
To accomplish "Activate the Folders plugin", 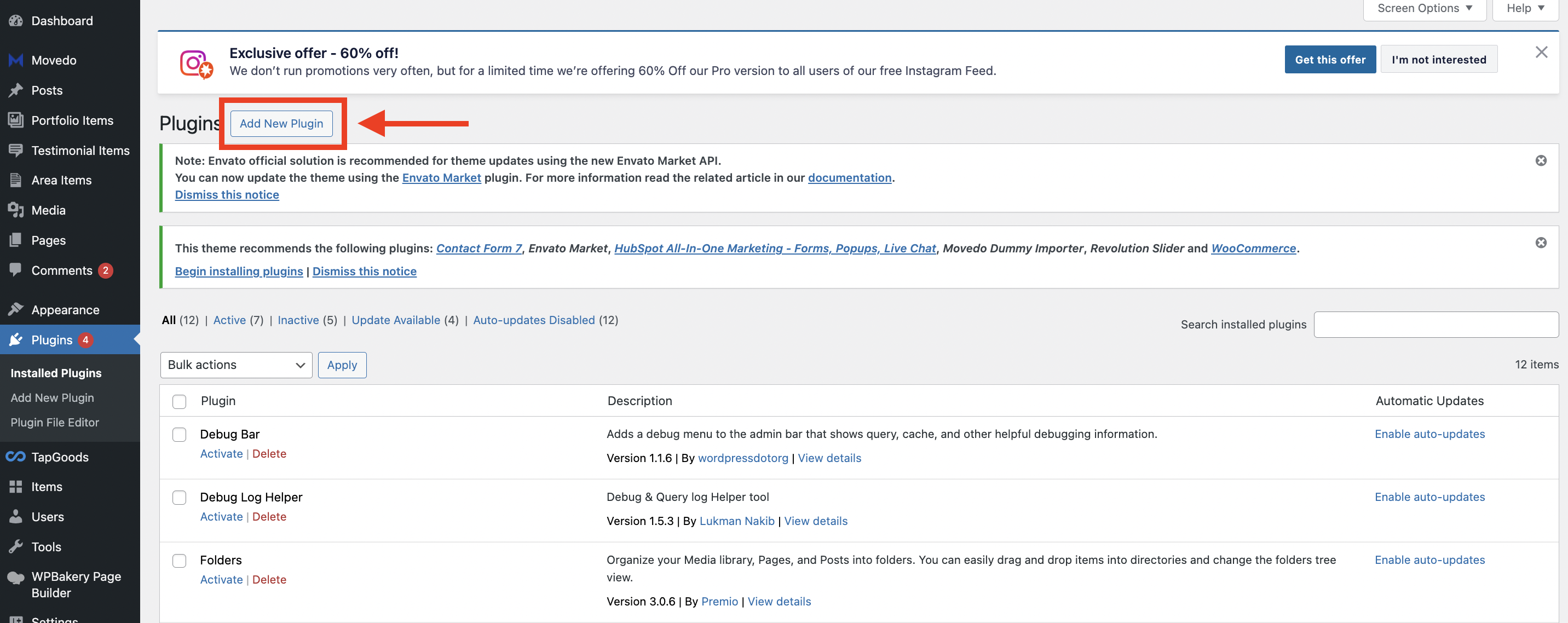I will pyautogui.click(x=222, y=580).
